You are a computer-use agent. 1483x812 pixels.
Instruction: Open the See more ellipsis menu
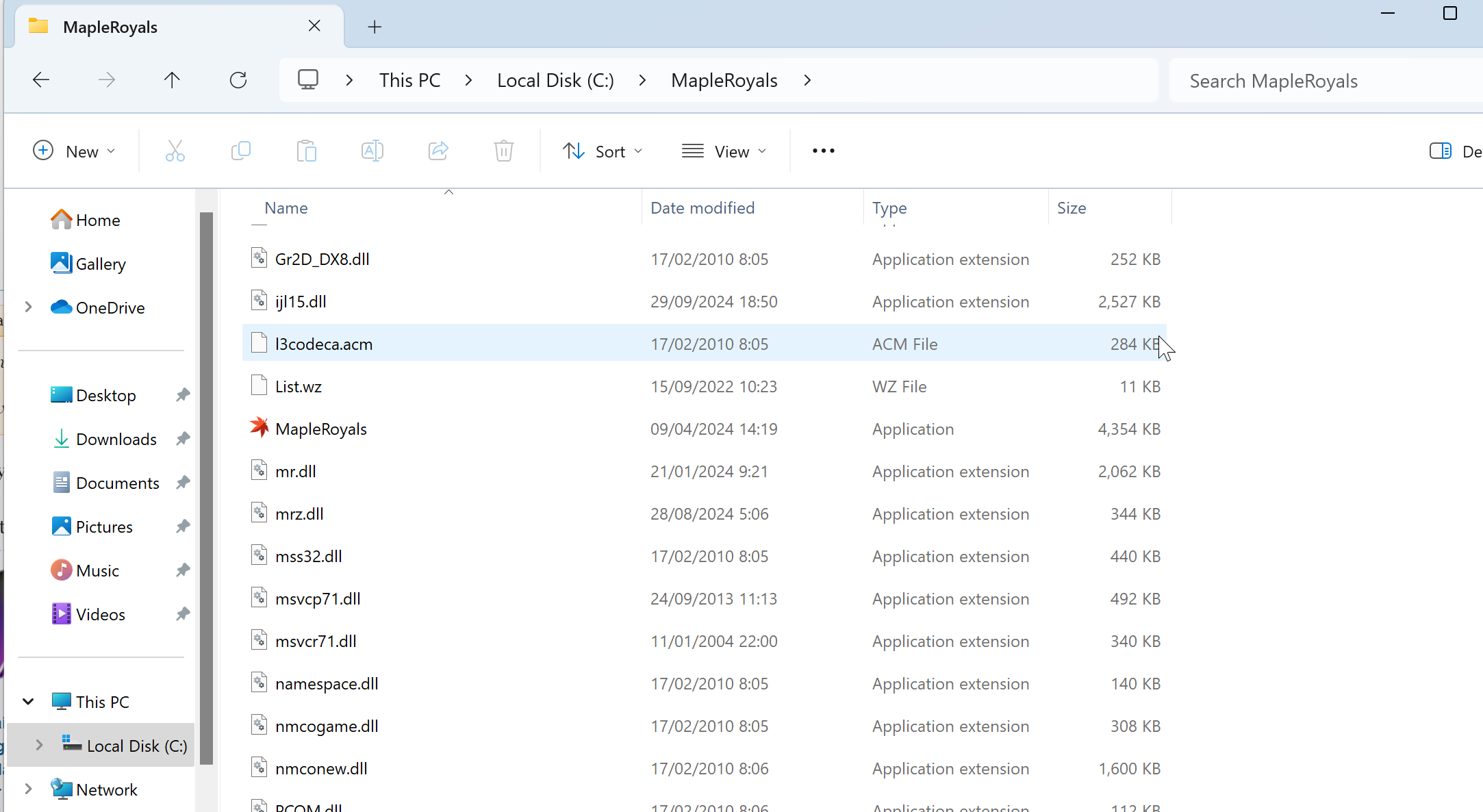823,151
